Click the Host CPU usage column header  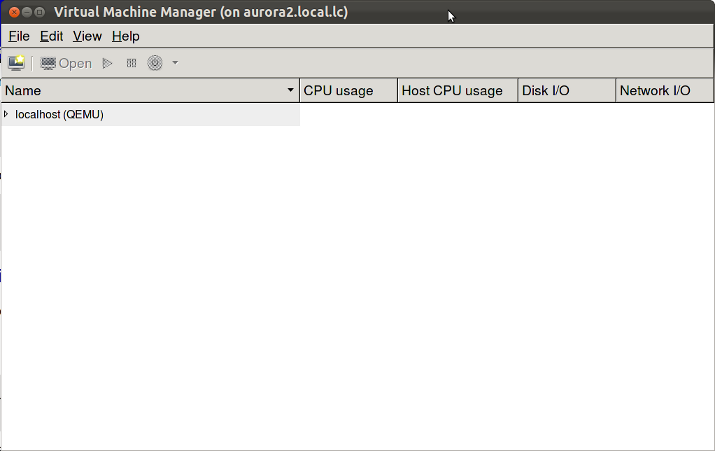(457, 91)
